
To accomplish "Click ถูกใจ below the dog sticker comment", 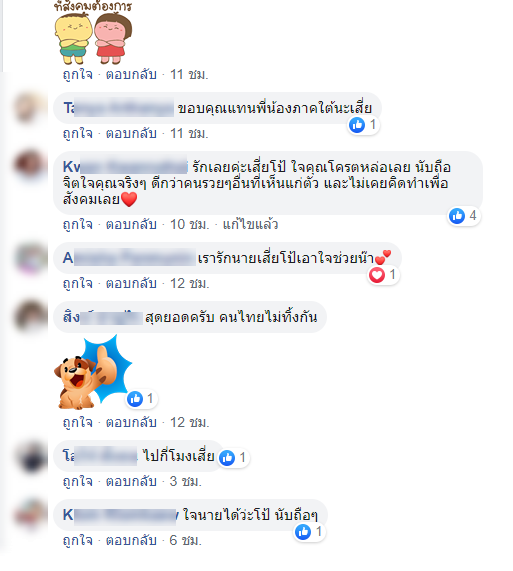I will coord(78,422).
